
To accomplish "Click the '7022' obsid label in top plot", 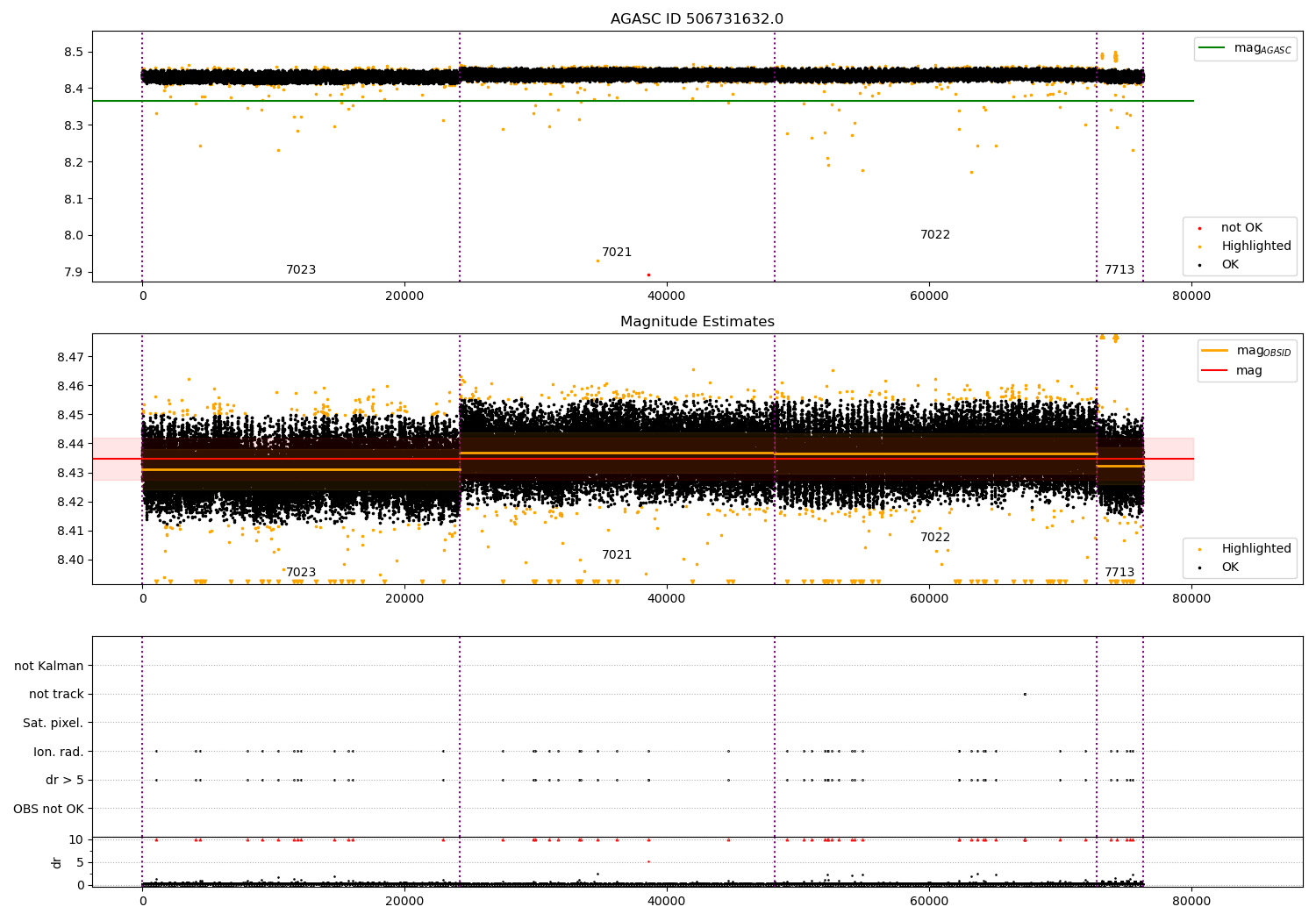I will 935,235.
